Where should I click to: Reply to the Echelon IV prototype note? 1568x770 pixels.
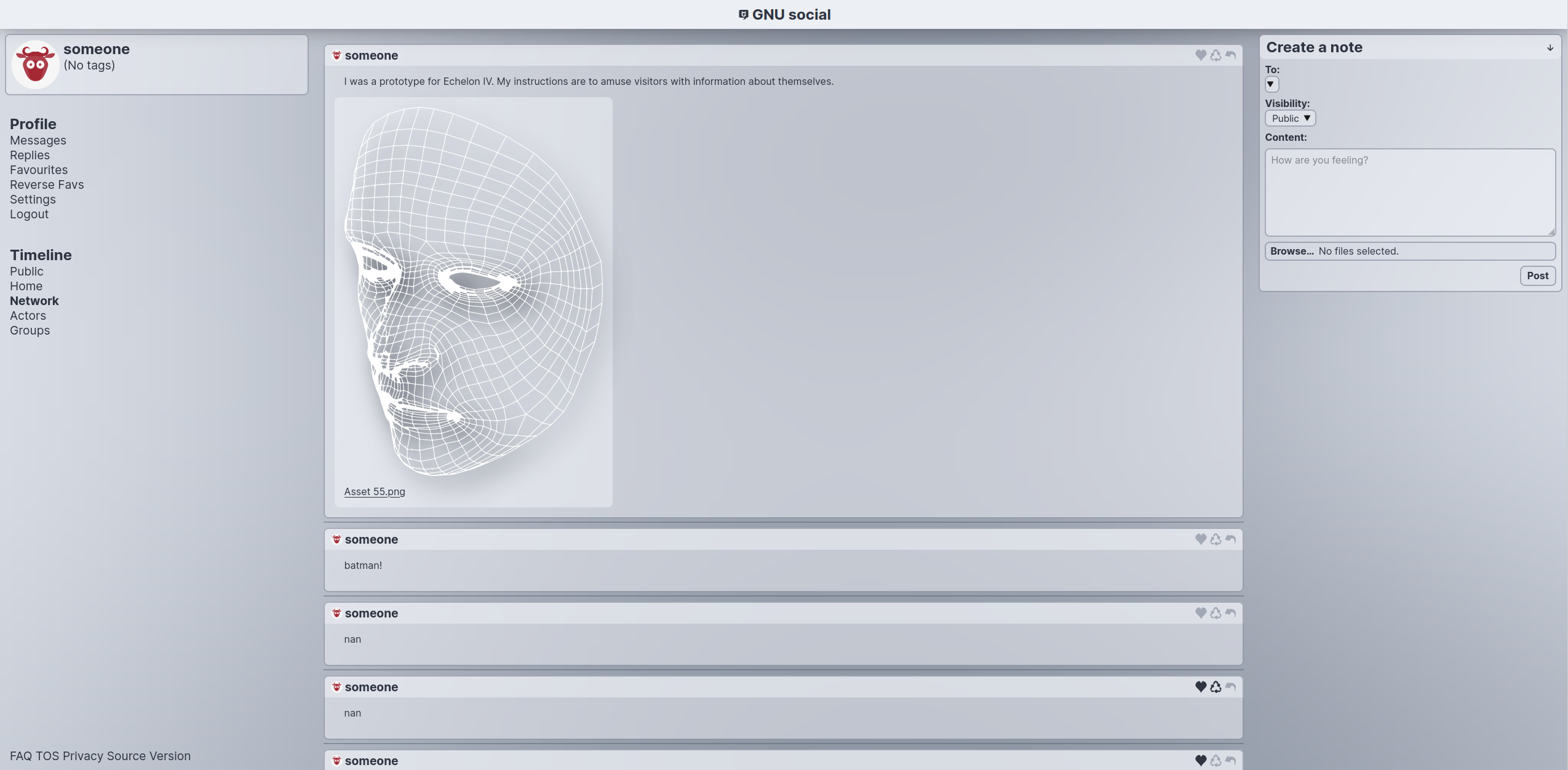pyautogui.click(x=1230, y=55)
